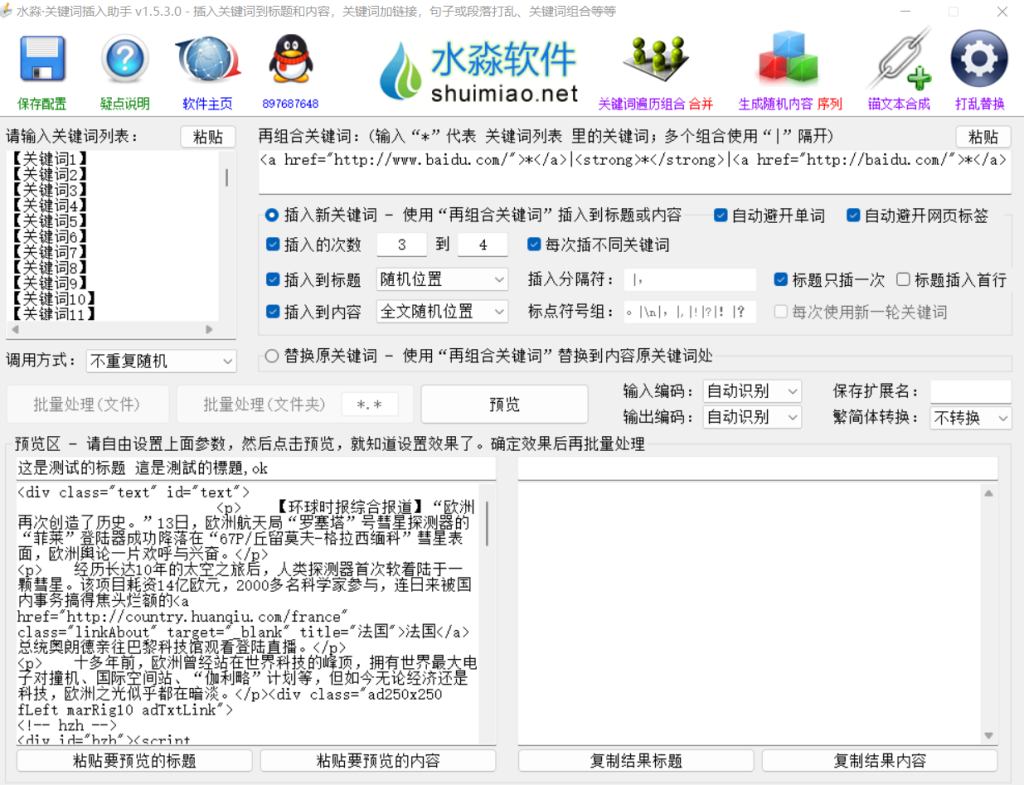Click the 复制结果内容 button
Image resolution: width=1024 pixels, height=785 pixels.
click(x=879, y=761)
